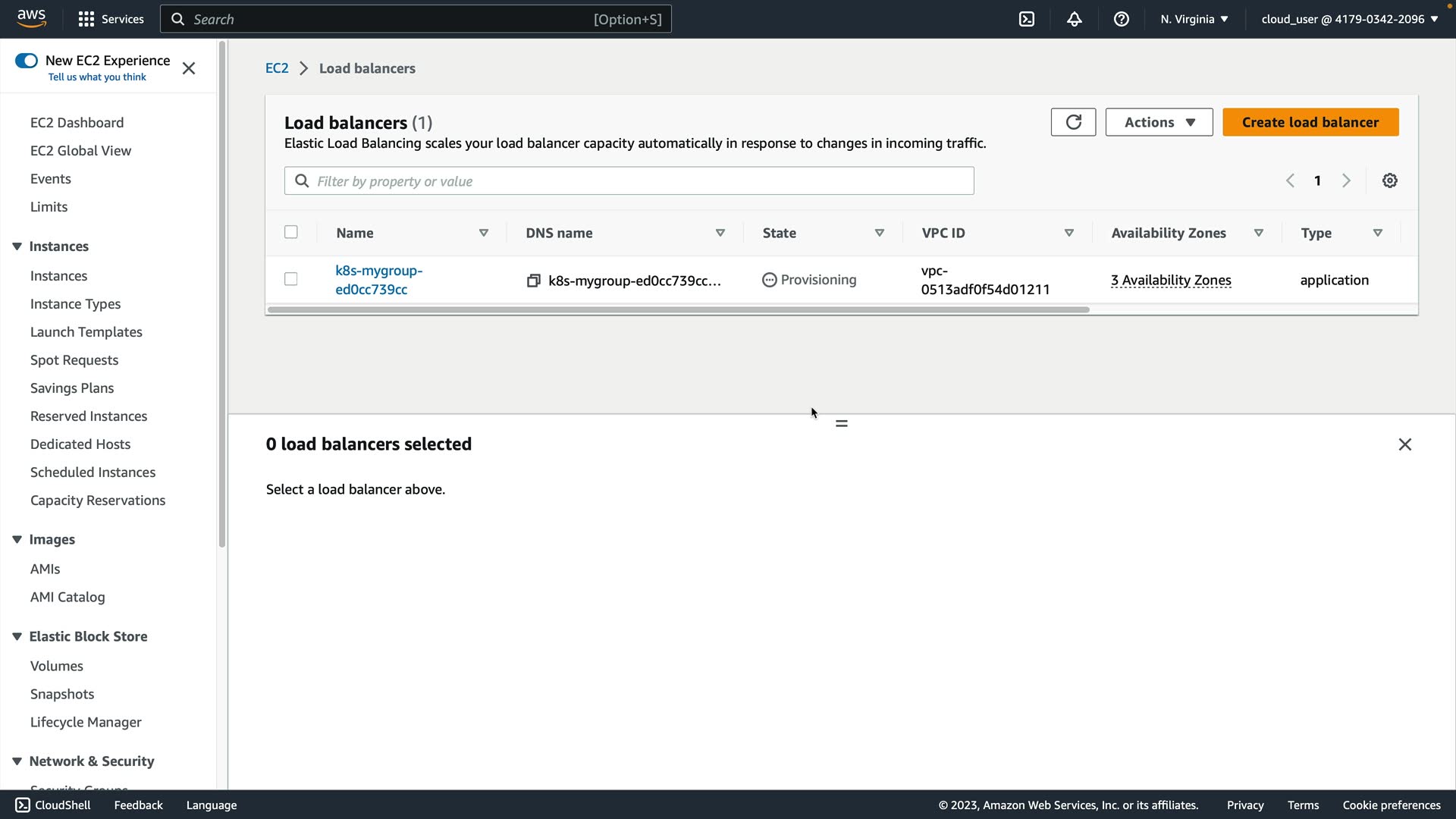This screenshot has height=819, width=1456.
Task: Click the AWS logo home icon
Action: click(x=31, y=18)
